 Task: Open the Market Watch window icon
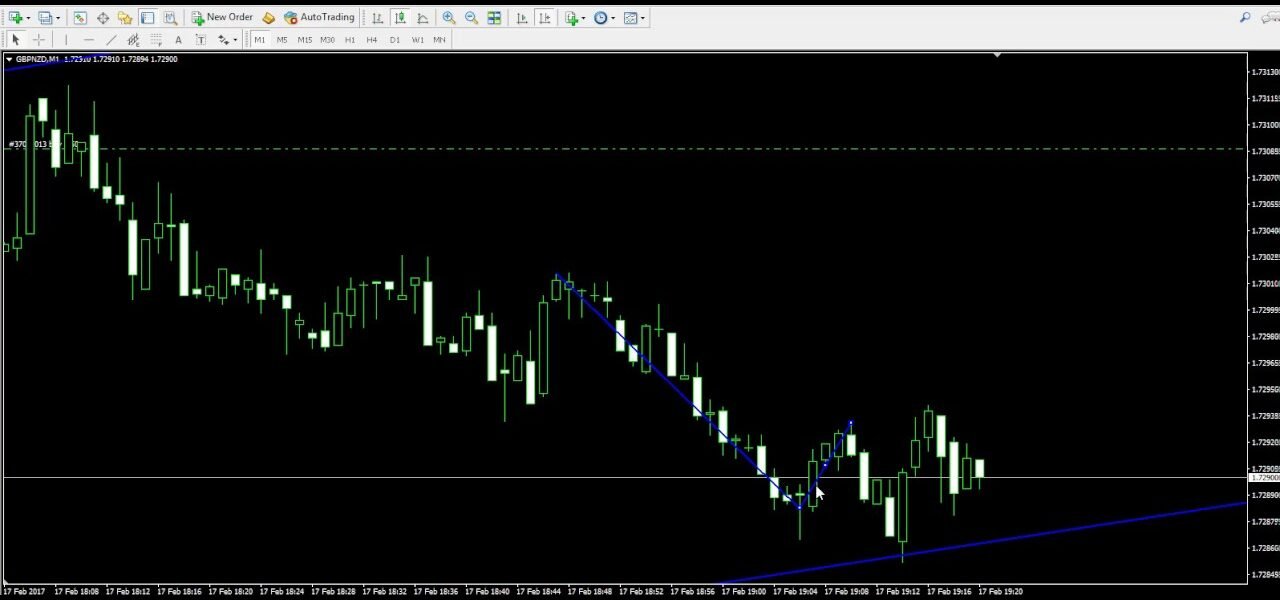pyautogui.click(x=80, y=17)
